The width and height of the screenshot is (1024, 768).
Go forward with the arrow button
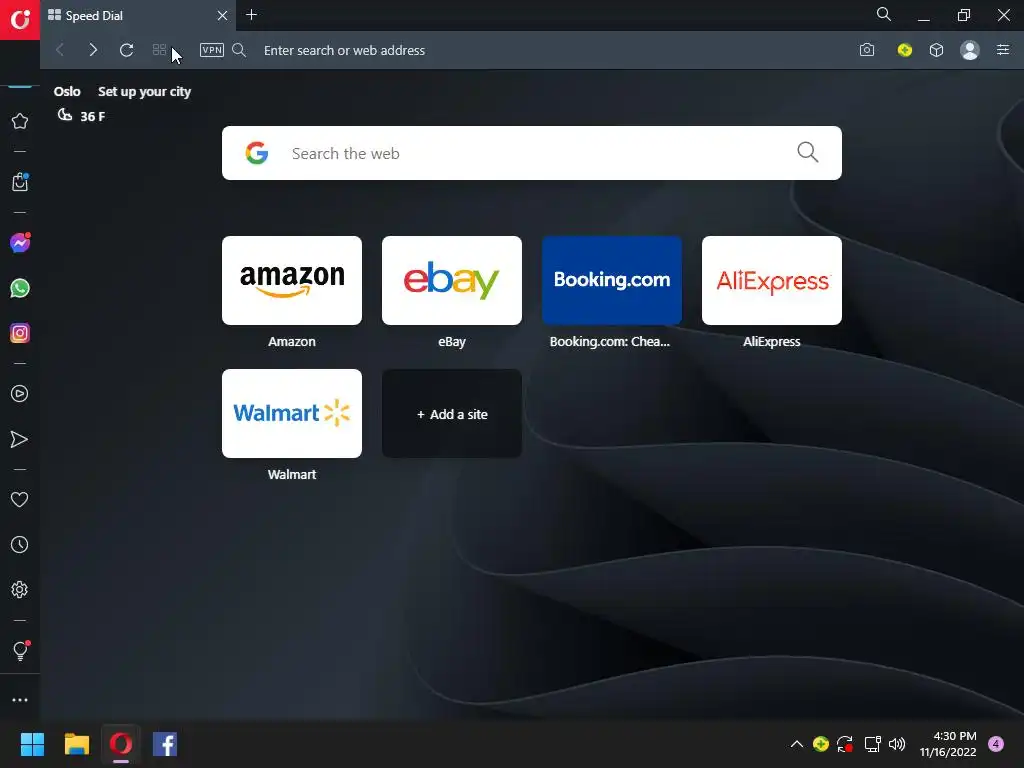tap(93, 50)
